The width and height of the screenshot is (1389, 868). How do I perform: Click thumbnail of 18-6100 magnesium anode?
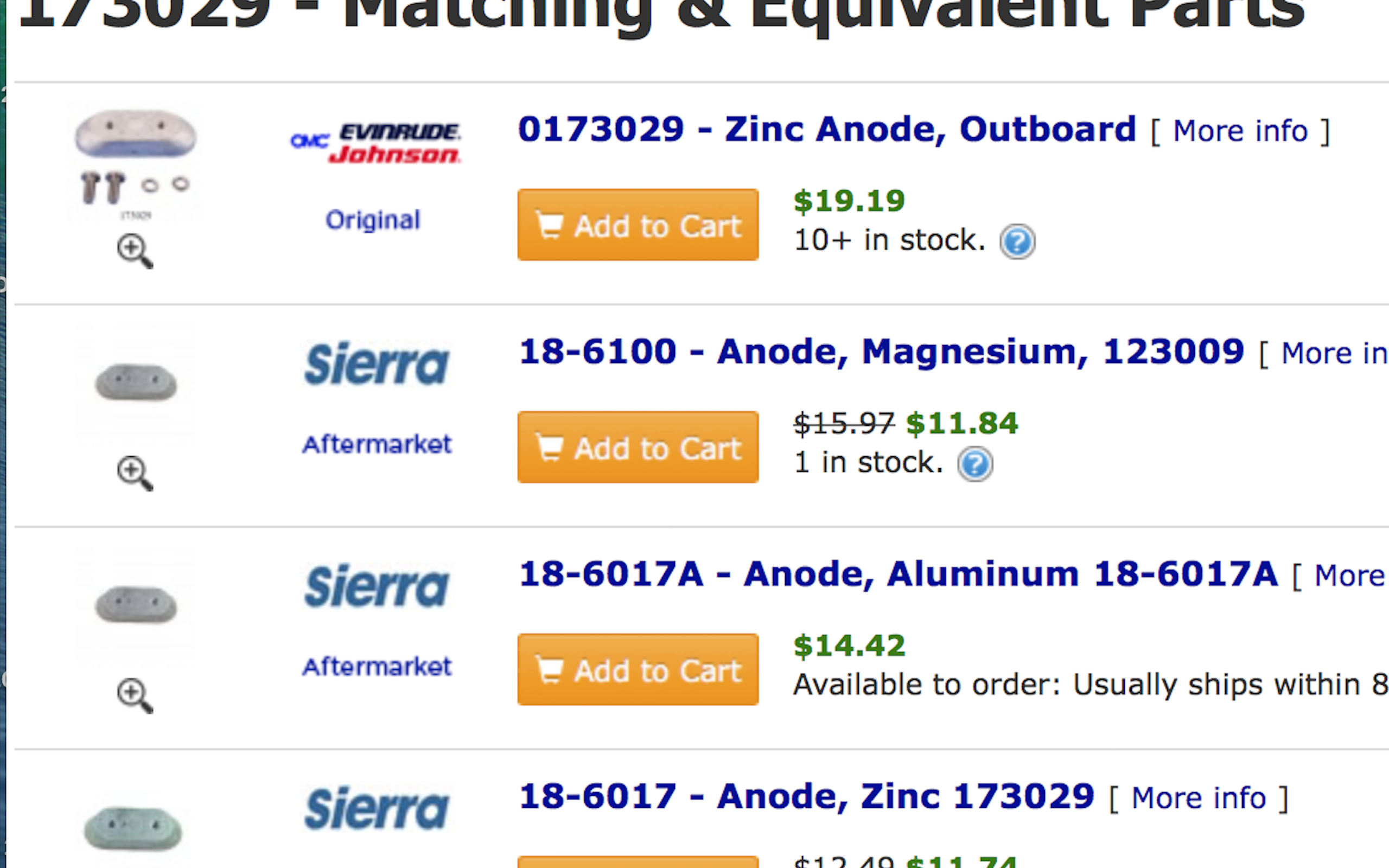[136, 382]
